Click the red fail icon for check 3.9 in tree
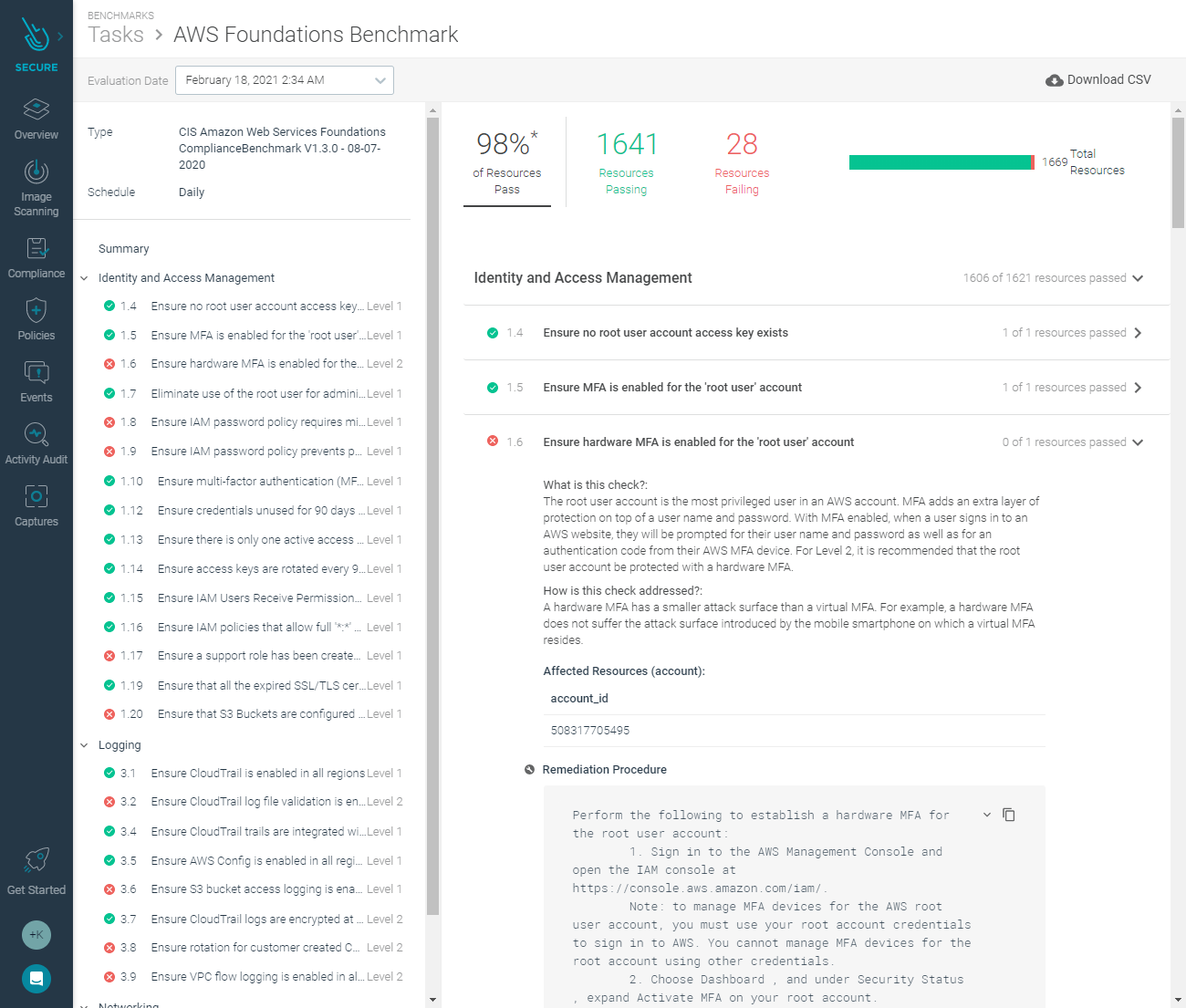Viewport: 1186px width, 1008px height. 109,977
